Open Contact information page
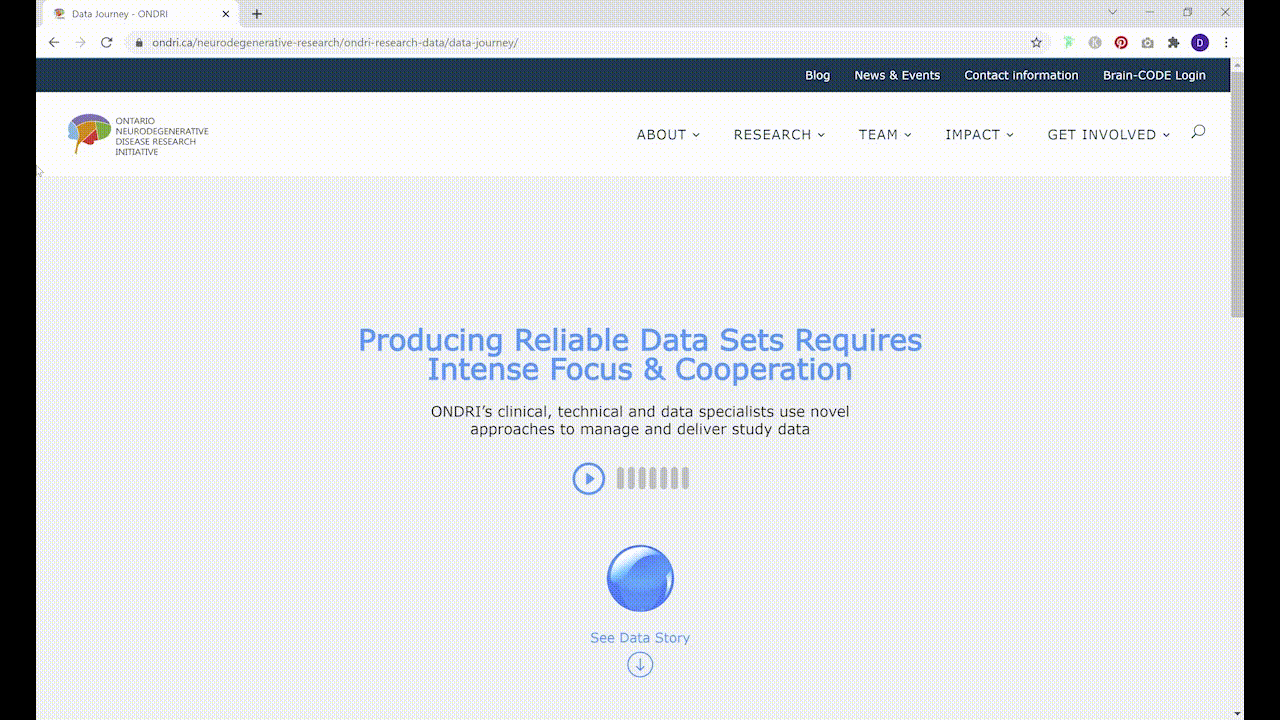Viewport: 1280px width, 720px height. pos(1021,75)
